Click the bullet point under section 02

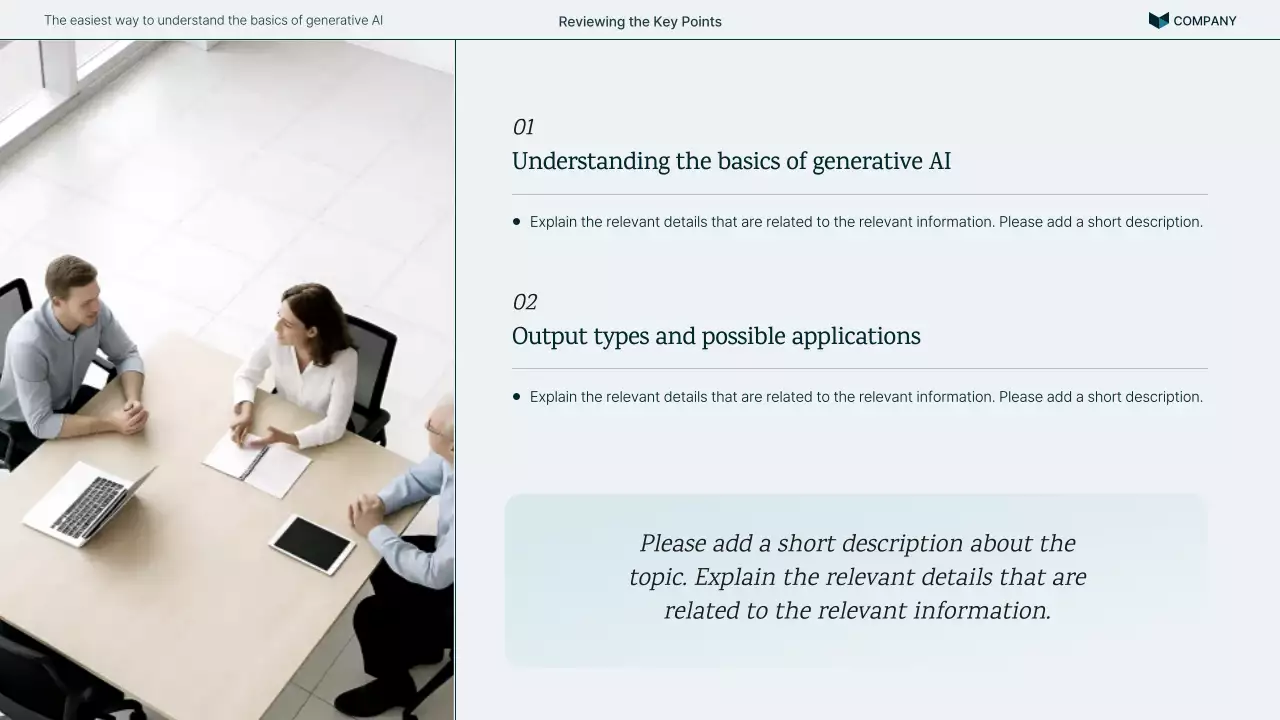pos(517,397)
